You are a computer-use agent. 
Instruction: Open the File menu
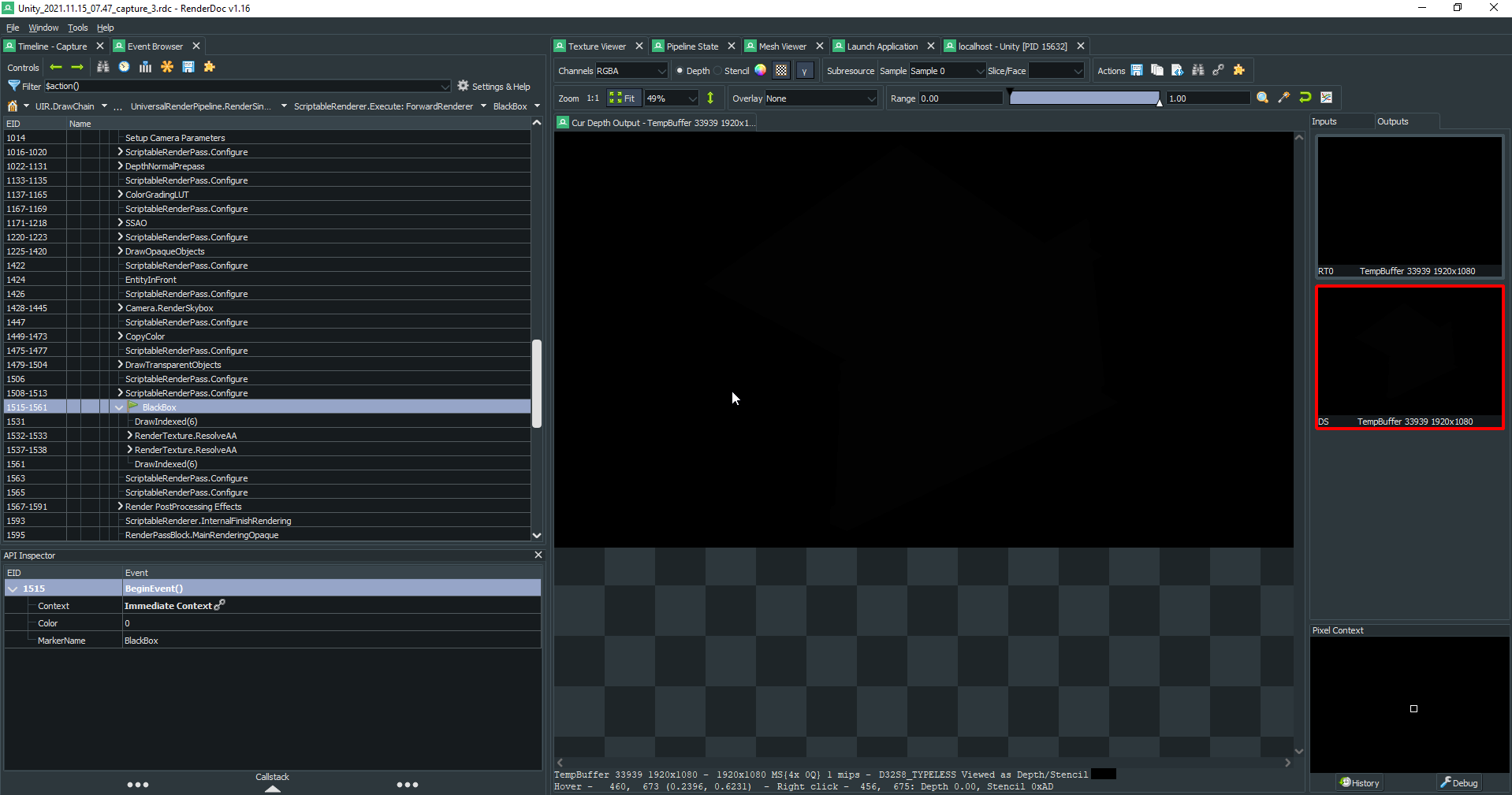[x=13, y=28]
